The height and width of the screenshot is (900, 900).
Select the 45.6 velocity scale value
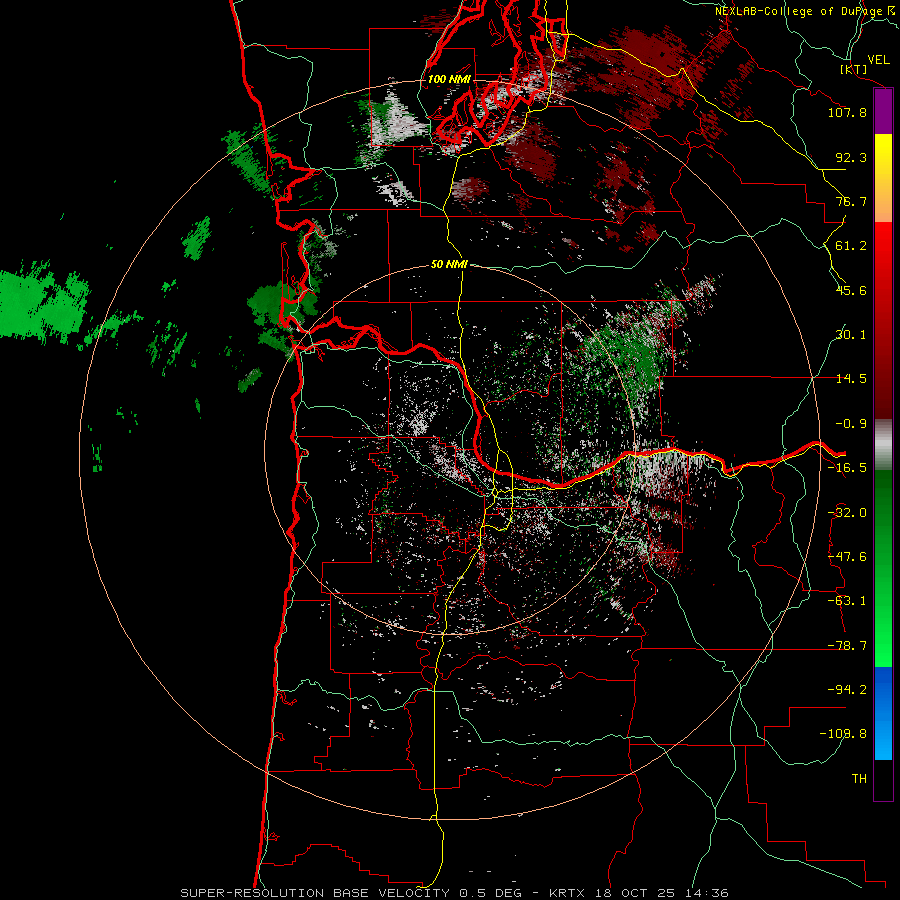coord(851,290)
